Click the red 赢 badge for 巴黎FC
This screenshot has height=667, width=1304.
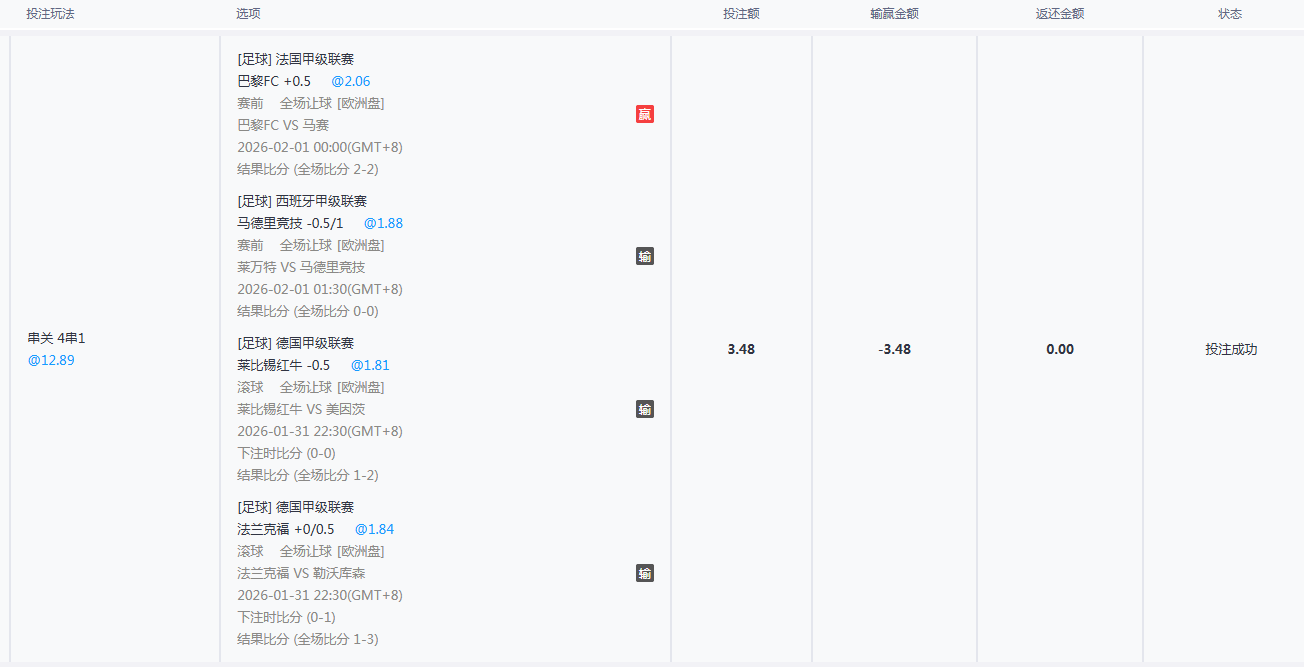click(x=644, y=114)
